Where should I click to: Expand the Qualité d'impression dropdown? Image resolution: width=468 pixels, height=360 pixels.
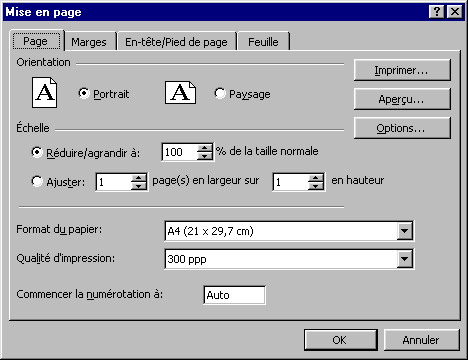404,259
